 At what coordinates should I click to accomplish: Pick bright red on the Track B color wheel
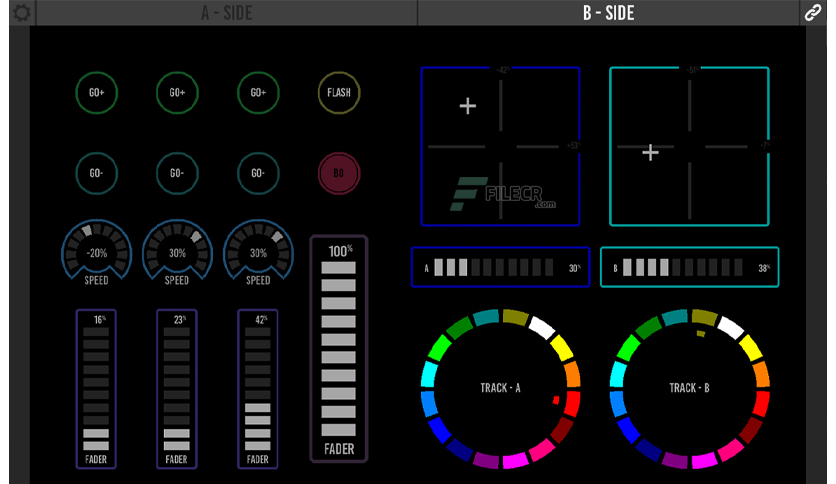[761, 404]
